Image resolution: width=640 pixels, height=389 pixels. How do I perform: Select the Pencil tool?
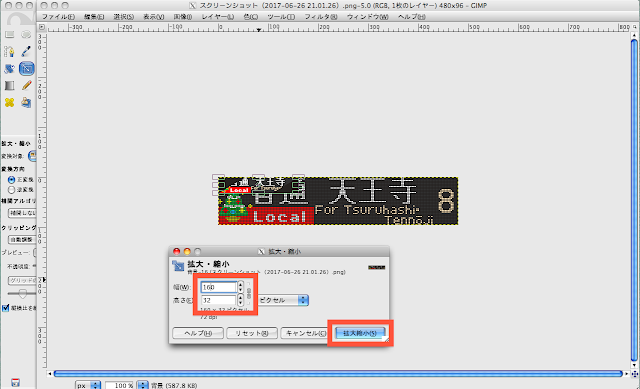tap(27, 85)
